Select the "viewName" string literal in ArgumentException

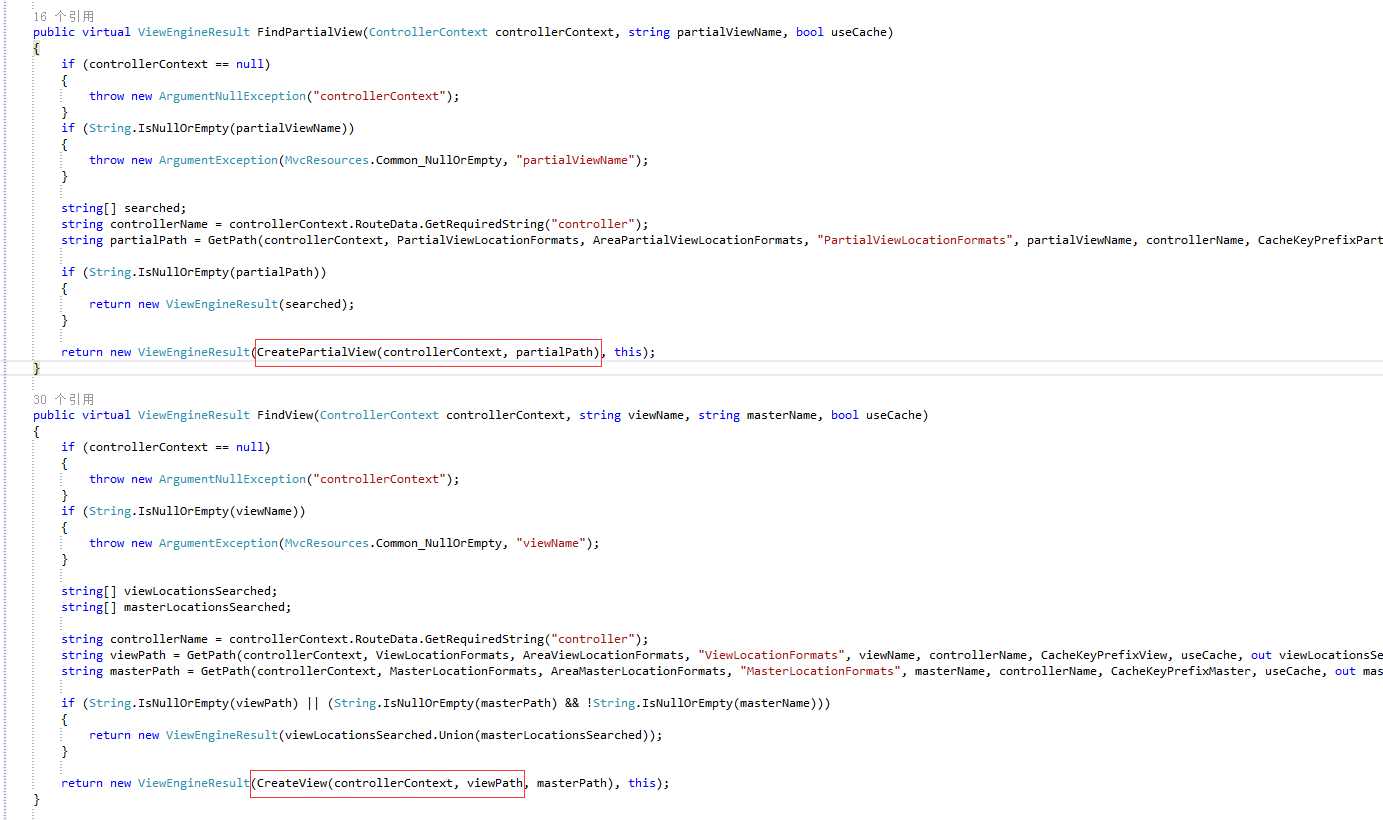point(551,543)
